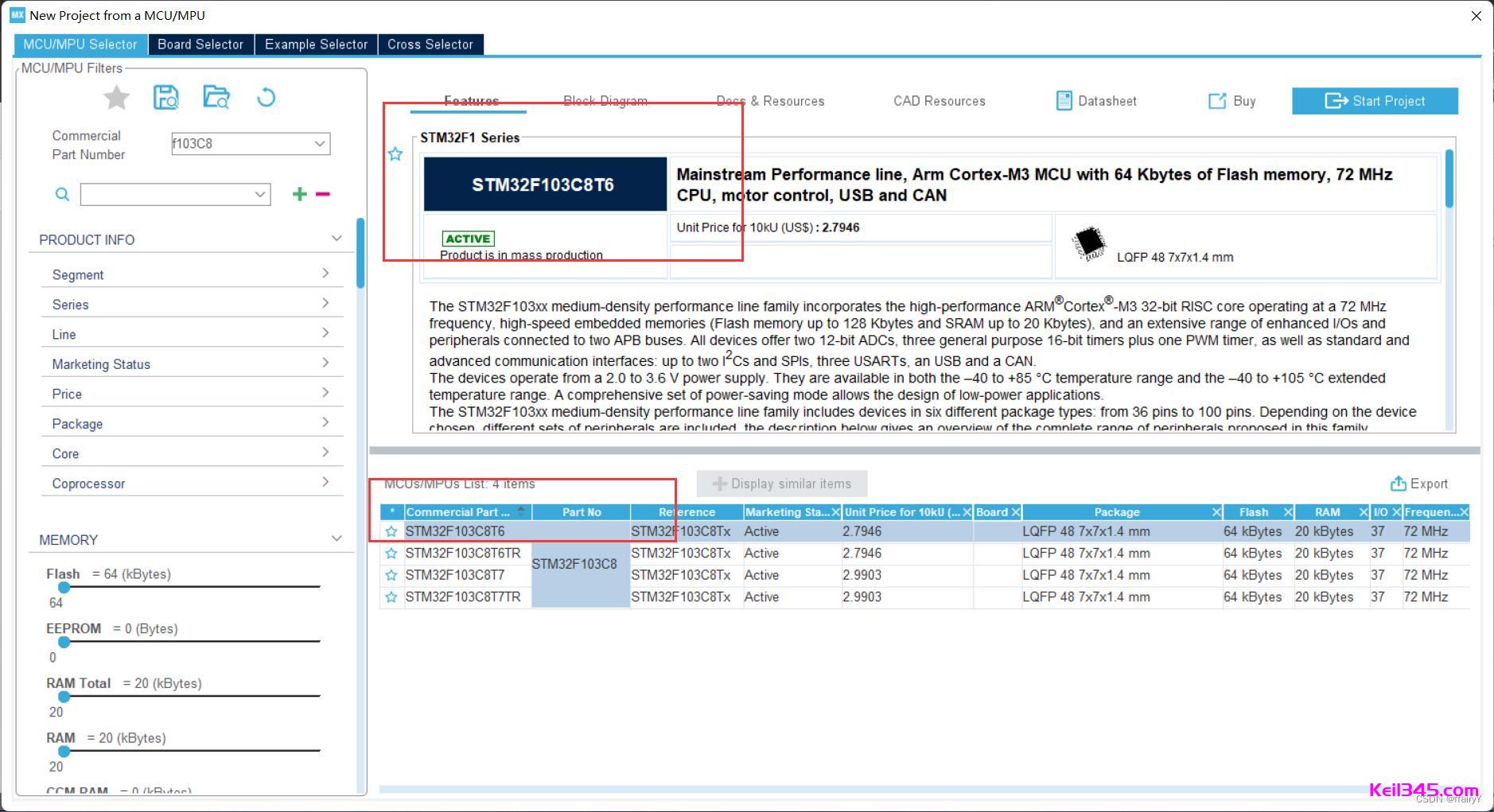The image size is (1494, 812).
Task: Expand the Package filter
Action: (325, 422)
